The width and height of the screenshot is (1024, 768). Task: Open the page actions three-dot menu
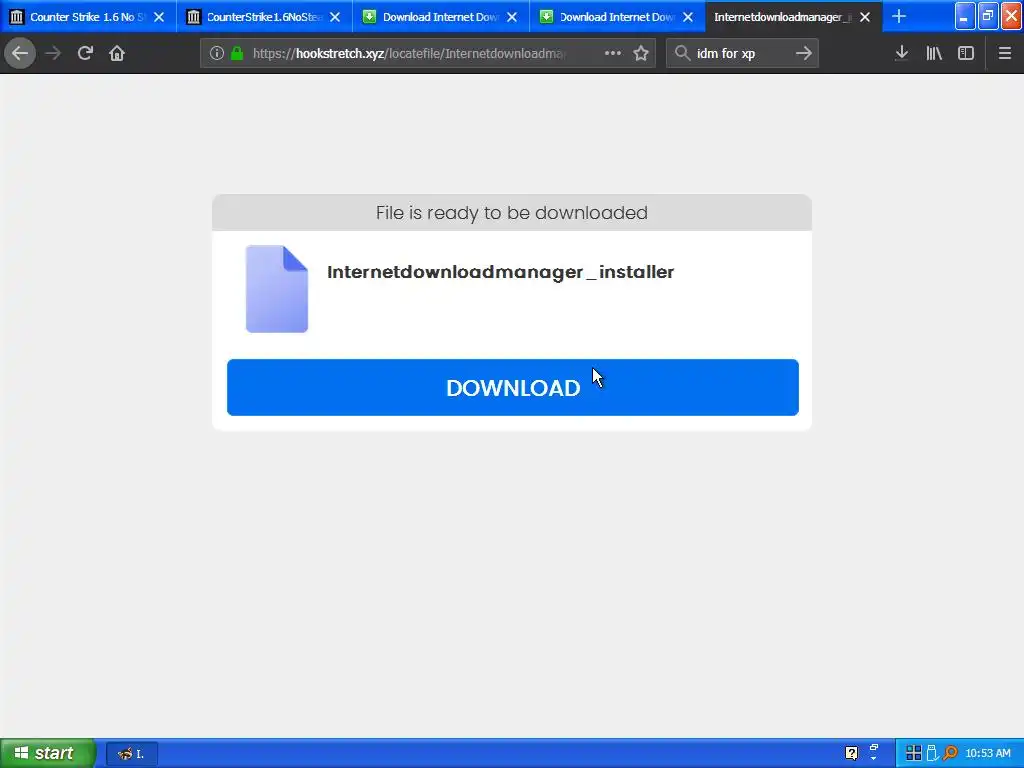[x=613, y=53]
